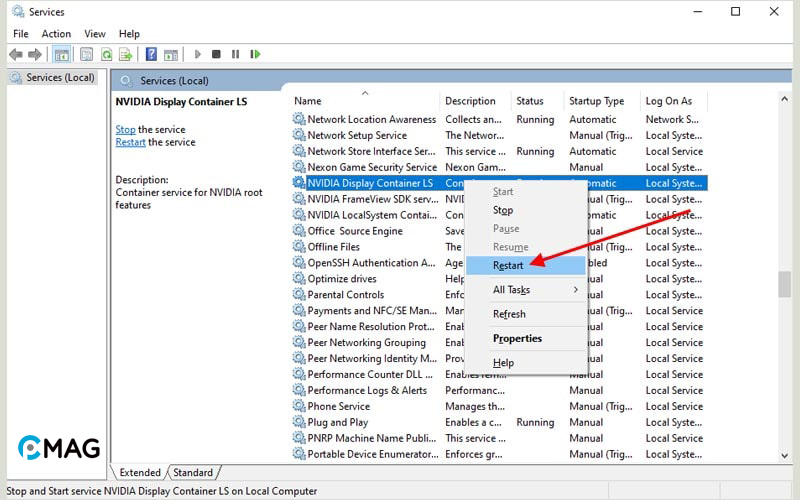This screenshot has height=500, width=800.
Task: Click the Start Service play icon
Action: [x=198, y=54]
